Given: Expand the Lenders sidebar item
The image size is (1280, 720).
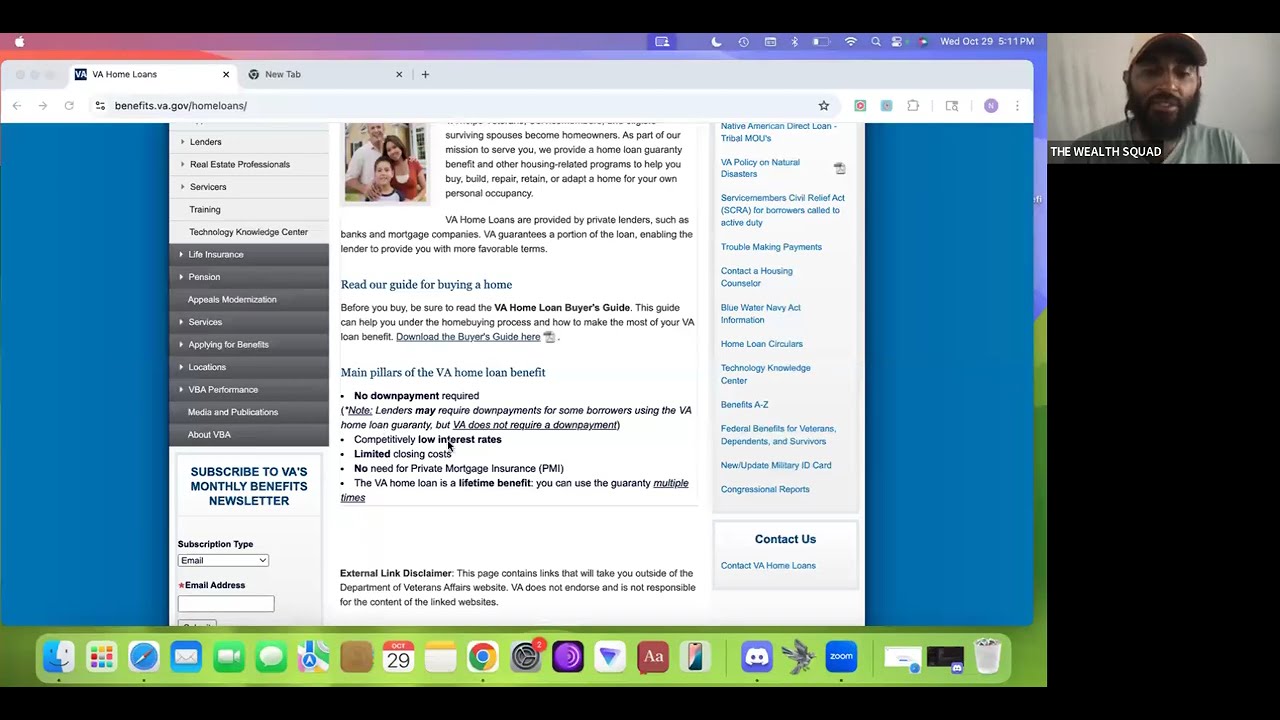Looking at the screenshot, I should 183,142.
